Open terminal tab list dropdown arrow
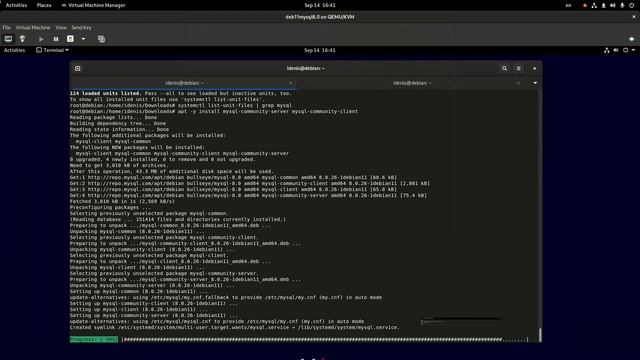This screenshot has width=640, height=360. [535, 83]
